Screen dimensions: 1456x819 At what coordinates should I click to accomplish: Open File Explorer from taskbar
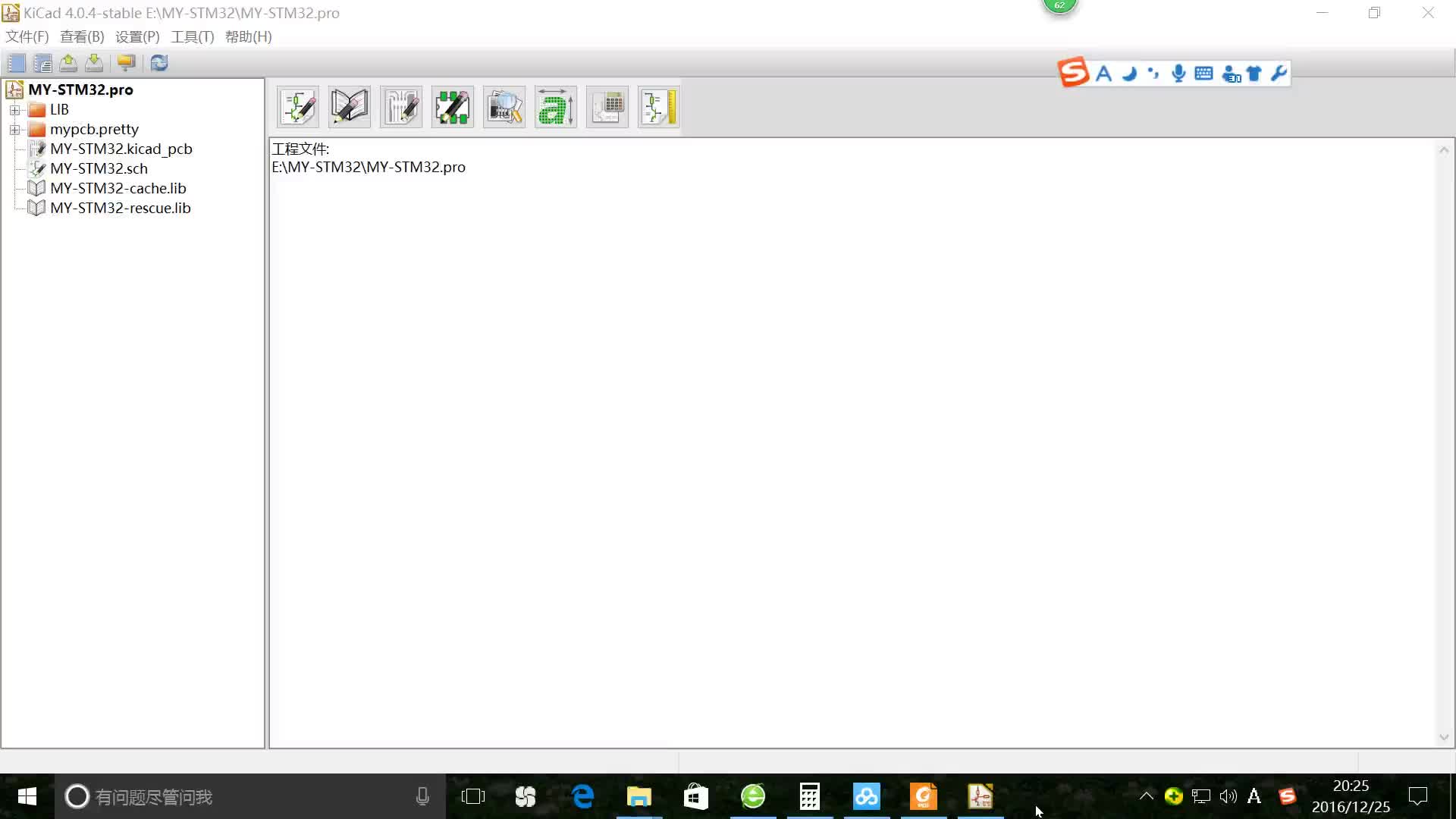coord(639,796)
